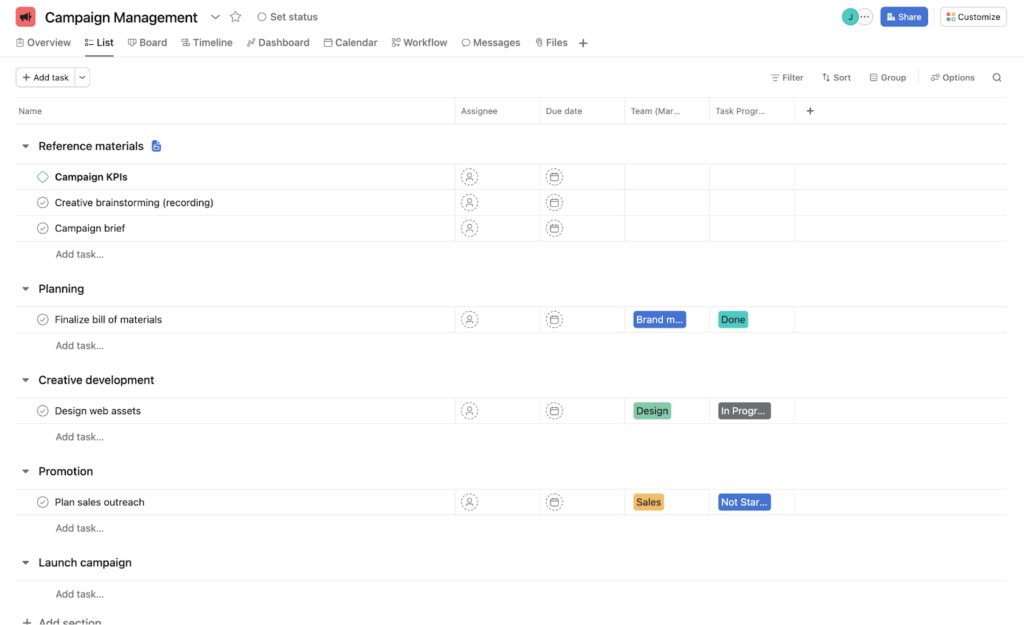Viewport: 1024px width, 625px height.
Task: Mark Design web assets complete
Action: tap(42, 411)
